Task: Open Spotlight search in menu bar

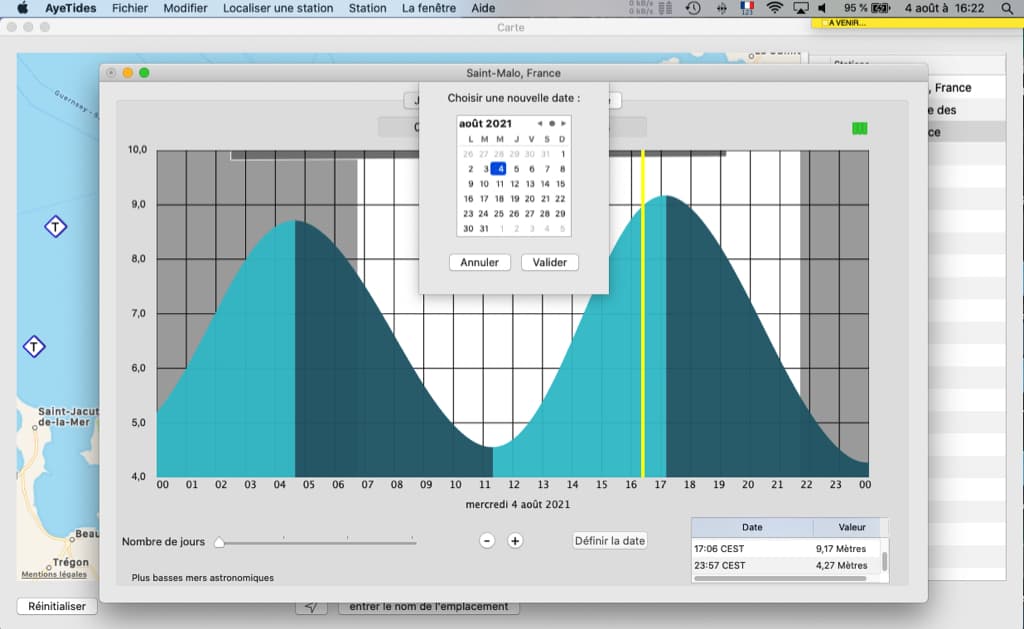Action: tap(1007, 8)
